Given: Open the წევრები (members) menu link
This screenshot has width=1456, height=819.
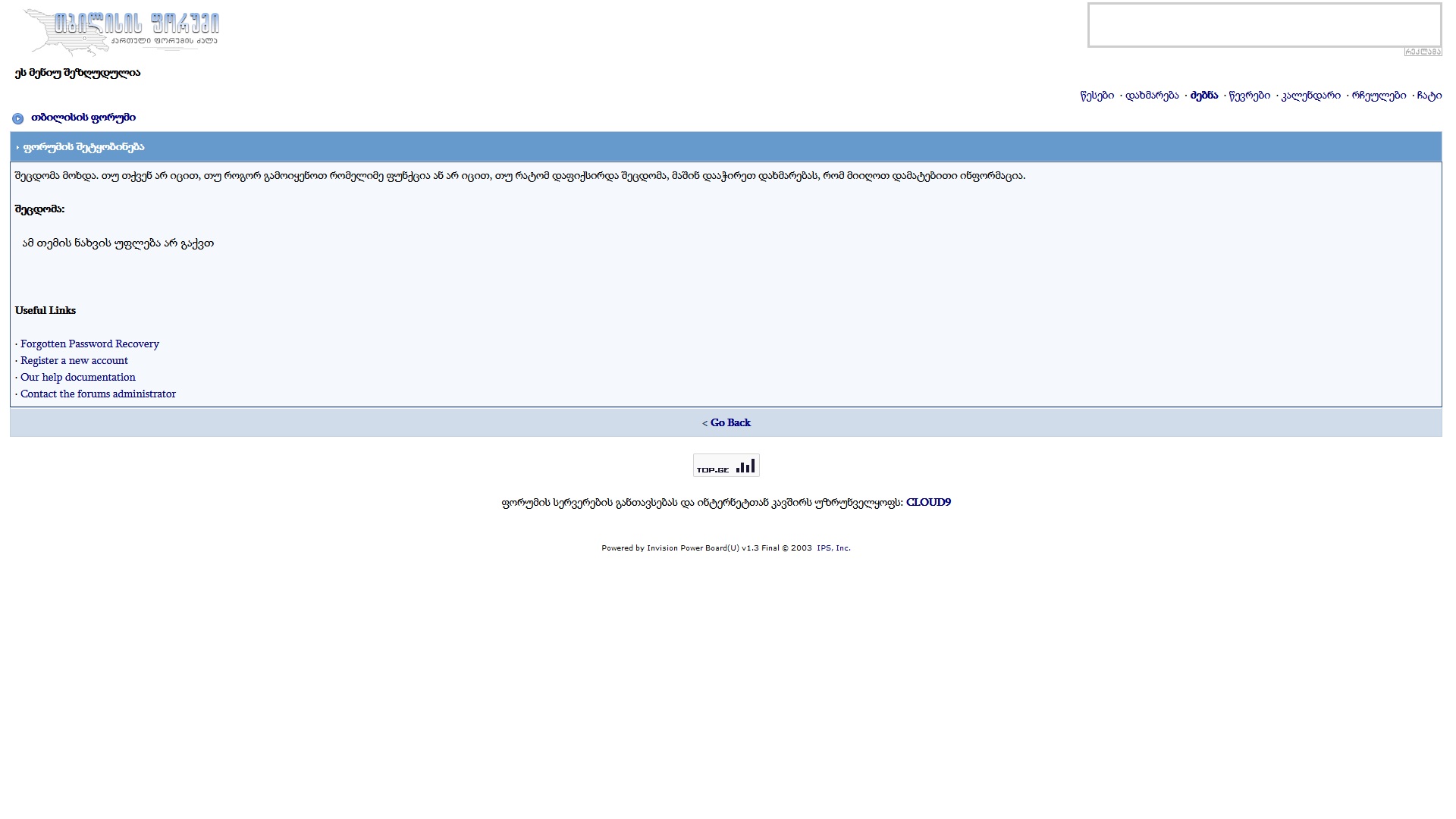Looking at the screenshot, I should 1249,96.
